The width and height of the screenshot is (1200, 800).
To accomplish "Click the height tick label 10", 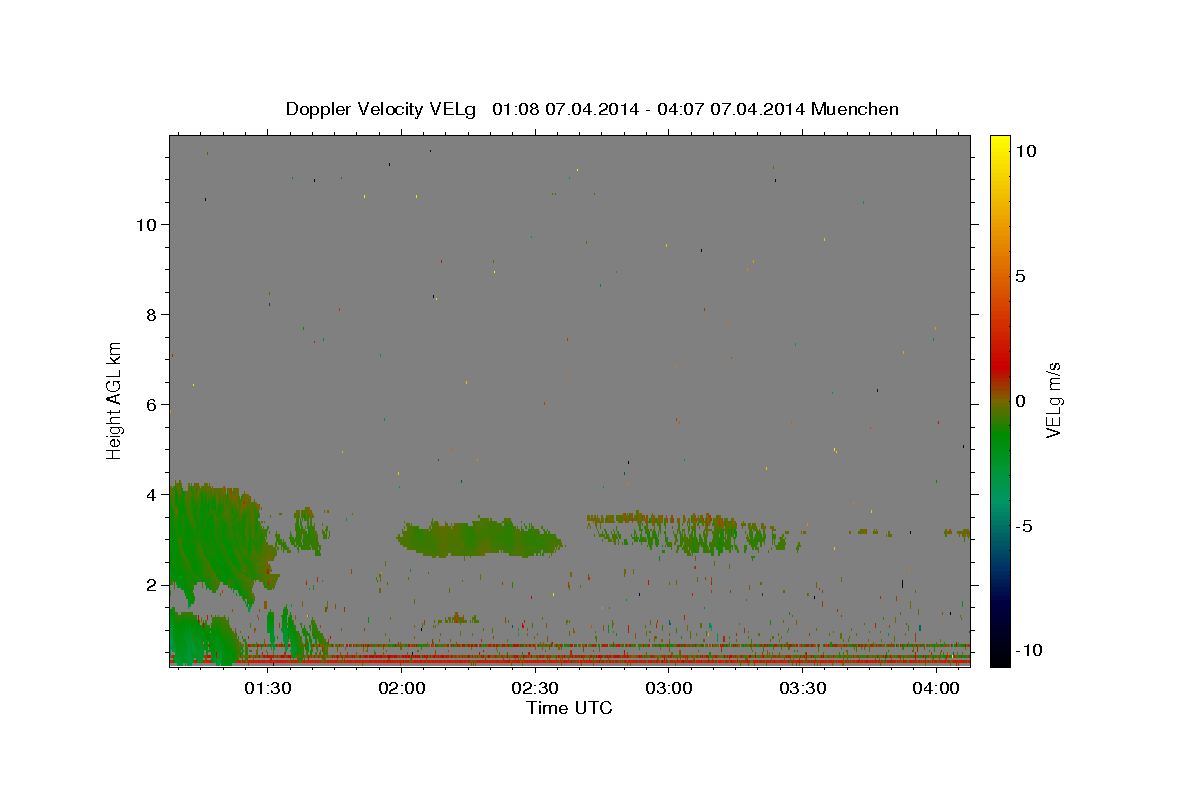I will tap(147, 224).
